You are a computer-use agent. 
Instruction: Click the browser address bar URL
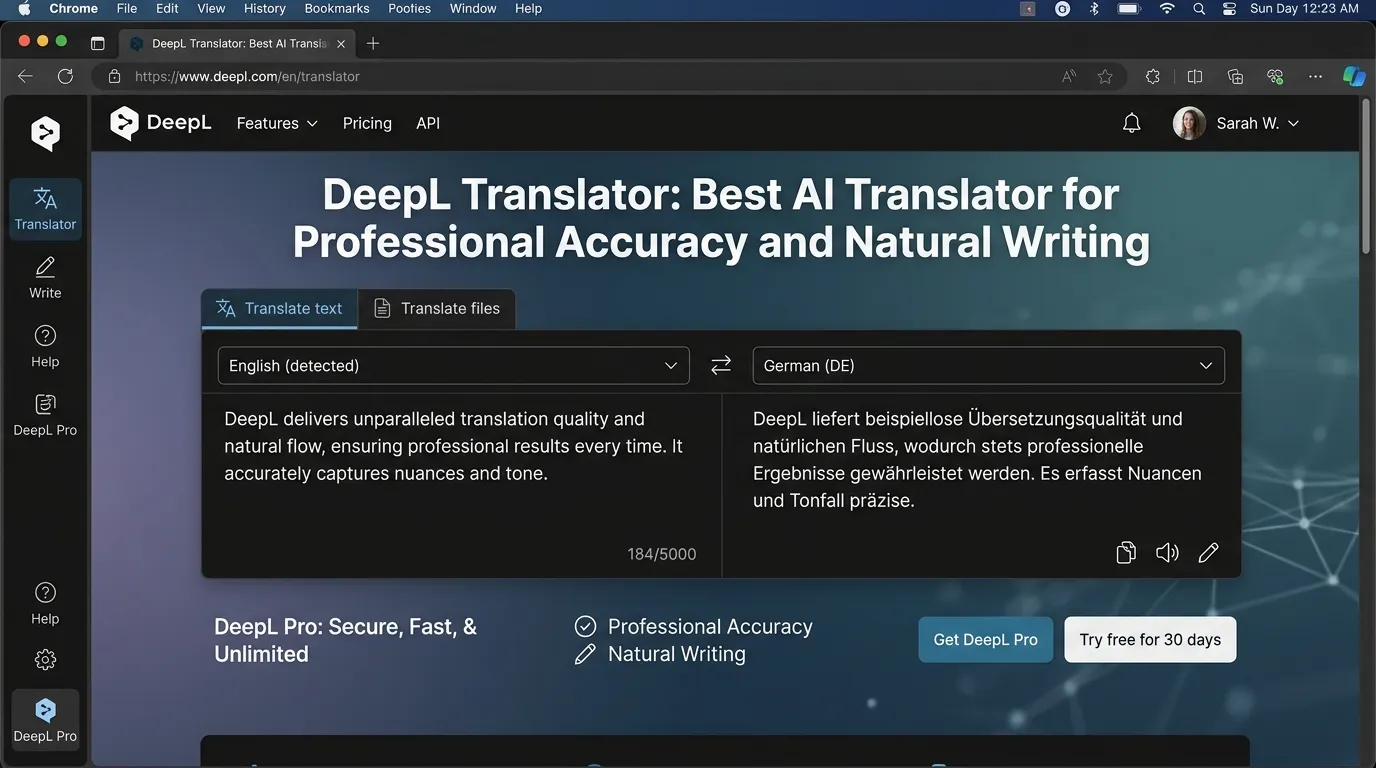pos(247,76)
